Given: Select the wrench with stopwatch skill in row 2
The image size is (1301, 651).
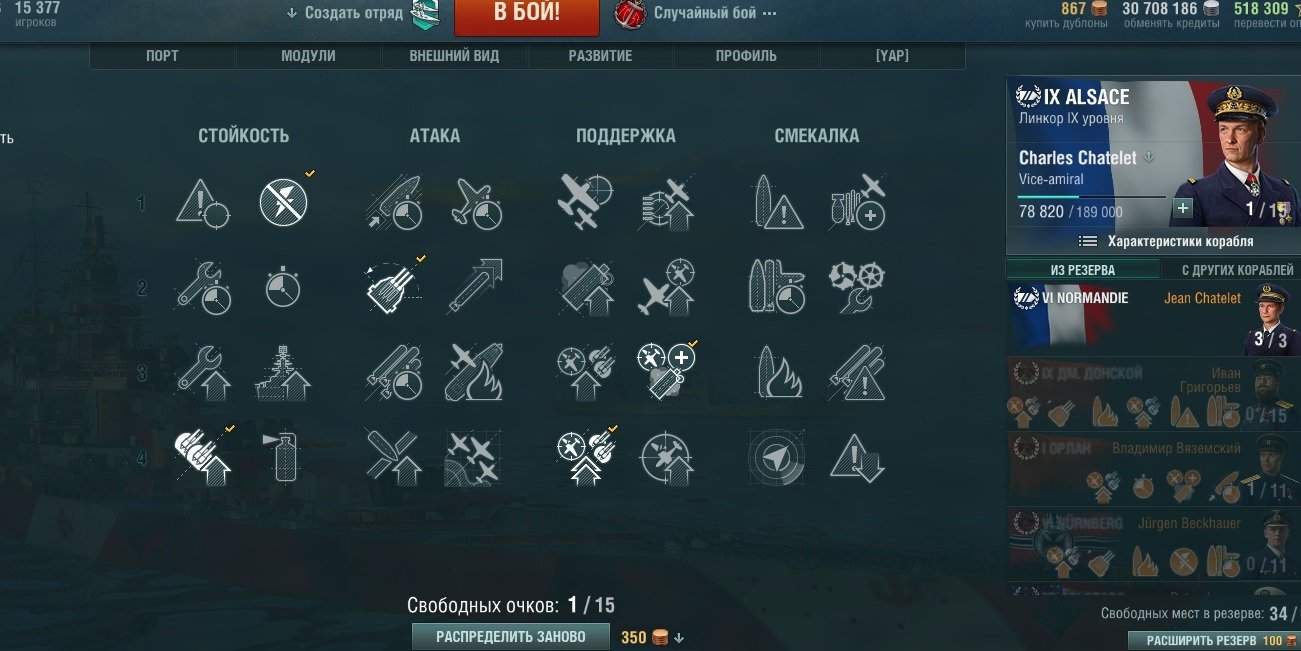Looking at the screenshot, I should tap(203, 287).
